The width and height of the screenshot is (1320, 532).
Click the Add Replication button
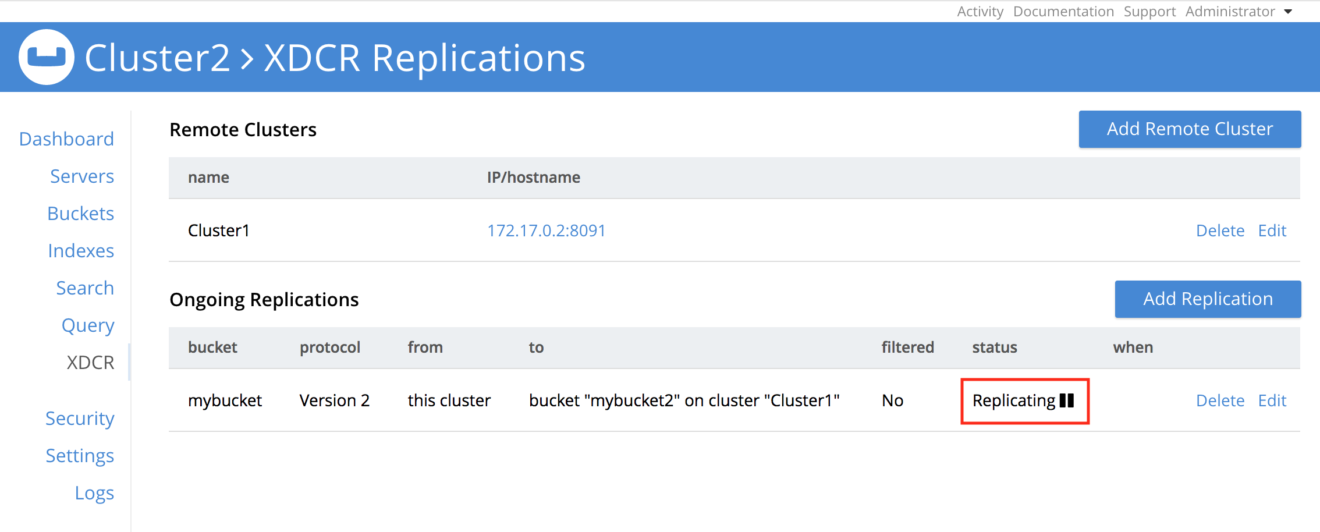point(1208,299)
